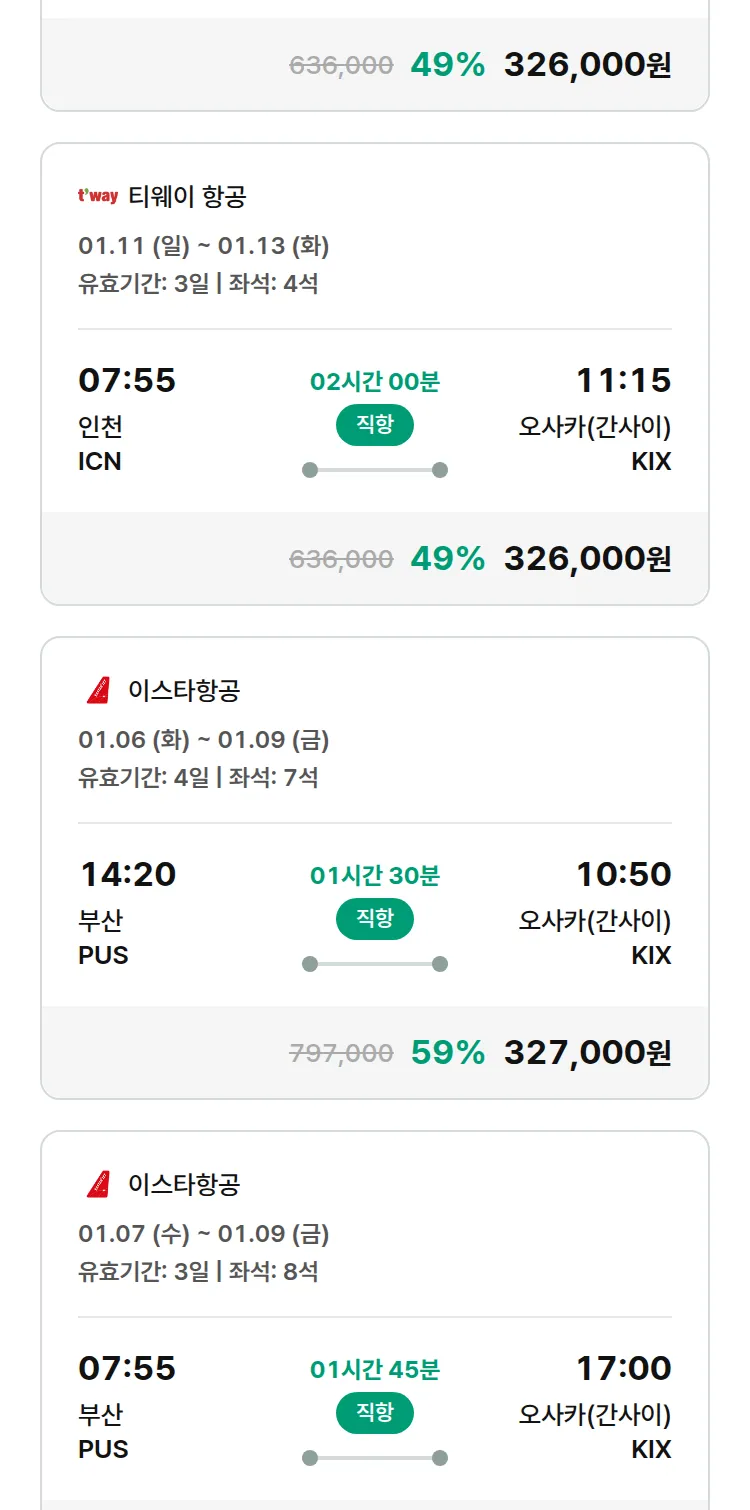Click the 59% discount label

coord(448,1052)
